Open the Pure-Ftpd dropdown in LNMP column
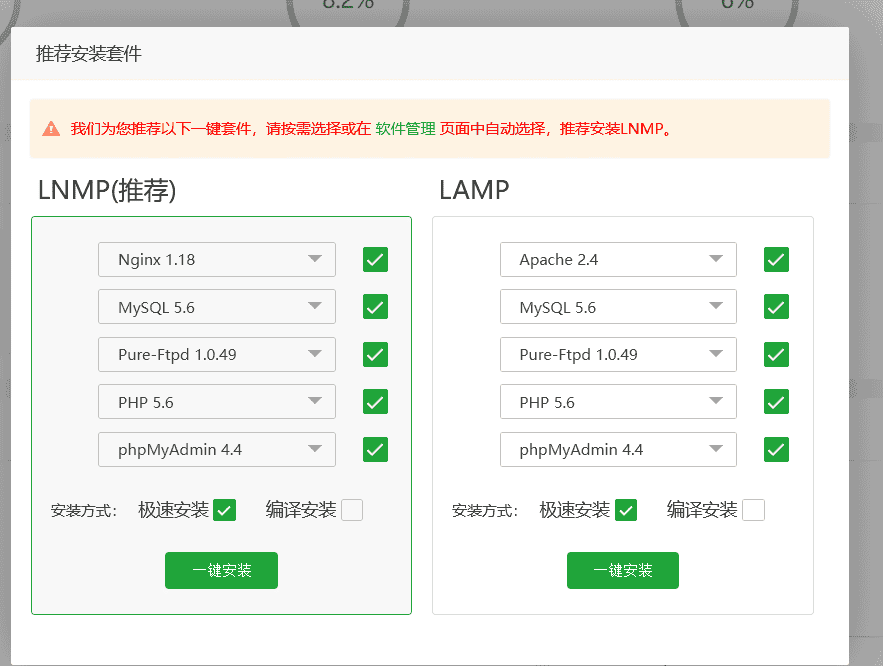 coord(216,354)
